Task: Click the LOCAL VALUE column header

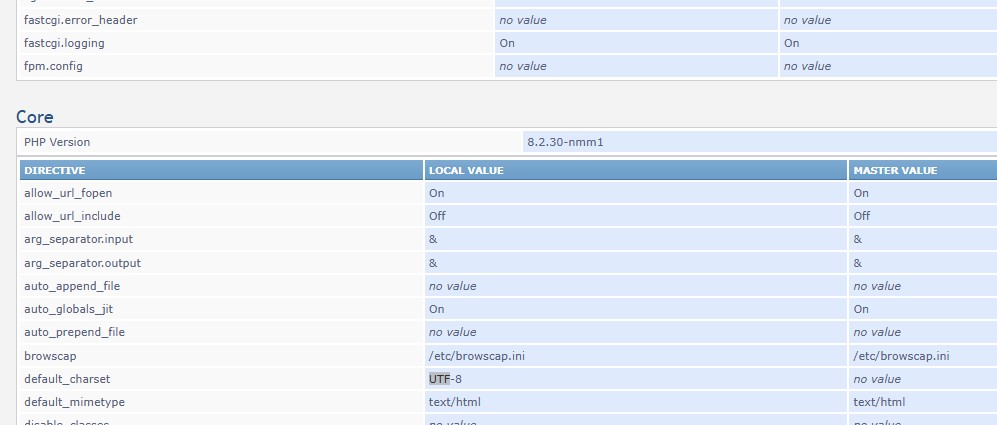Action: point(466,171)
